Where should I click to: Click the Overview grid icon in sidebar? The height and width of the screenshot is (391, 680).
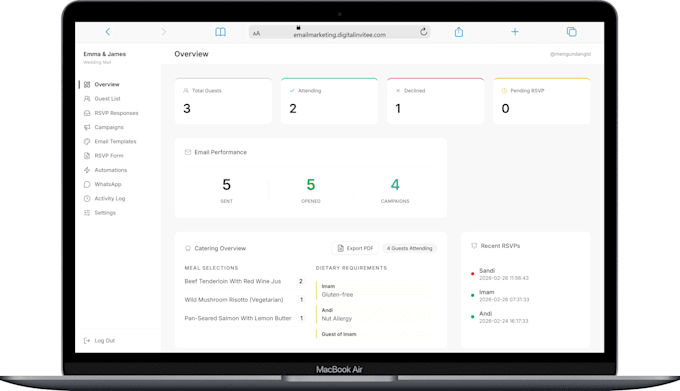87,85
